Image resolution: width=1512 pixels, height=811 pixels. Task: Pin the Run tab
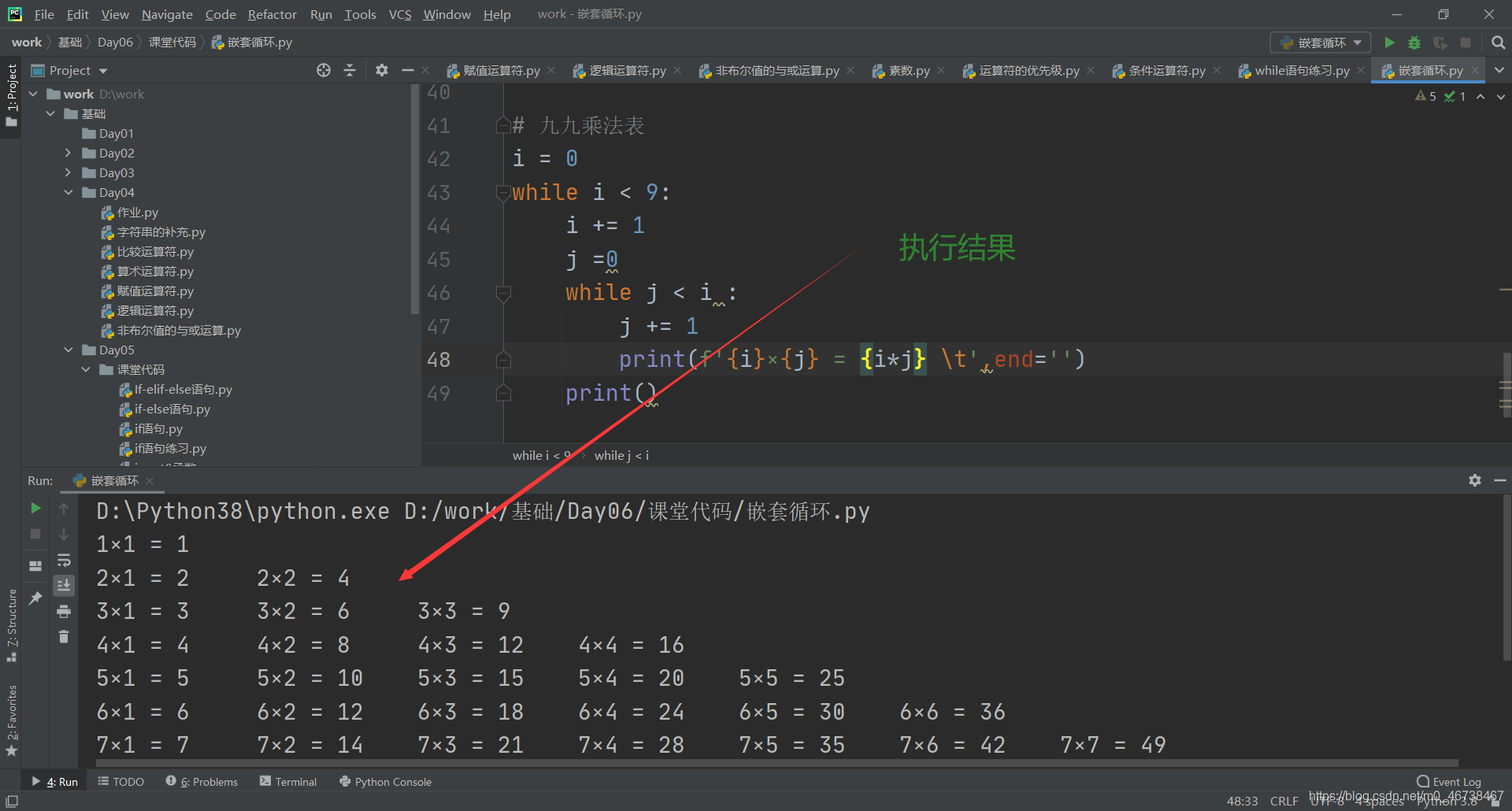coord(35,598)
